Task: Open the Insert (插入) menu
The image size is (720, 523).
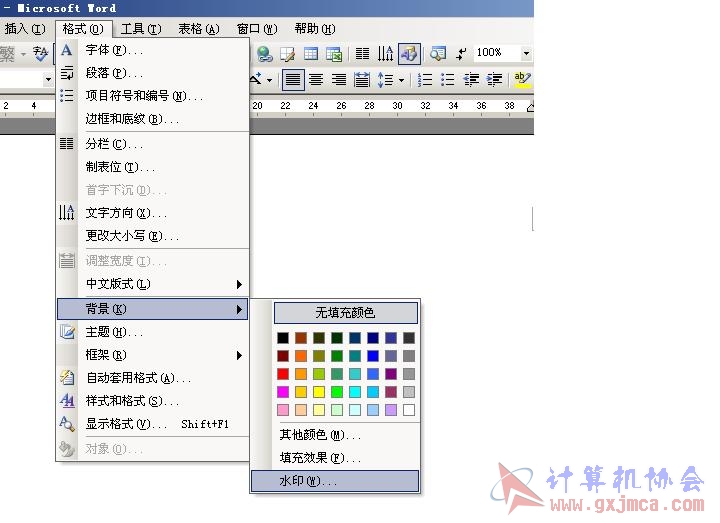Action: pos(25,29)
